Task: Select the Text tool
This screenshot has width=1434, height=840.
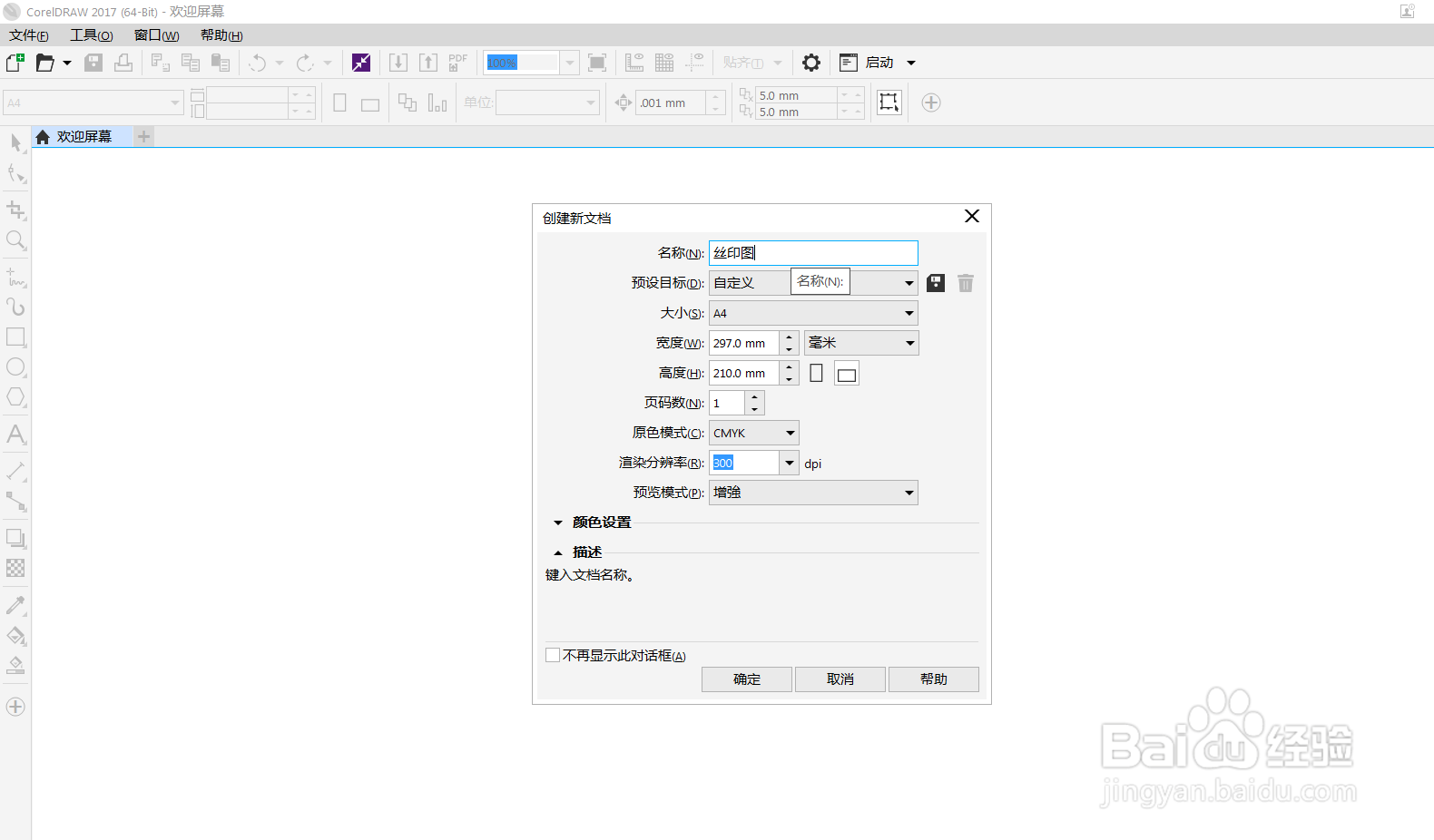Action: pos(15,434)
